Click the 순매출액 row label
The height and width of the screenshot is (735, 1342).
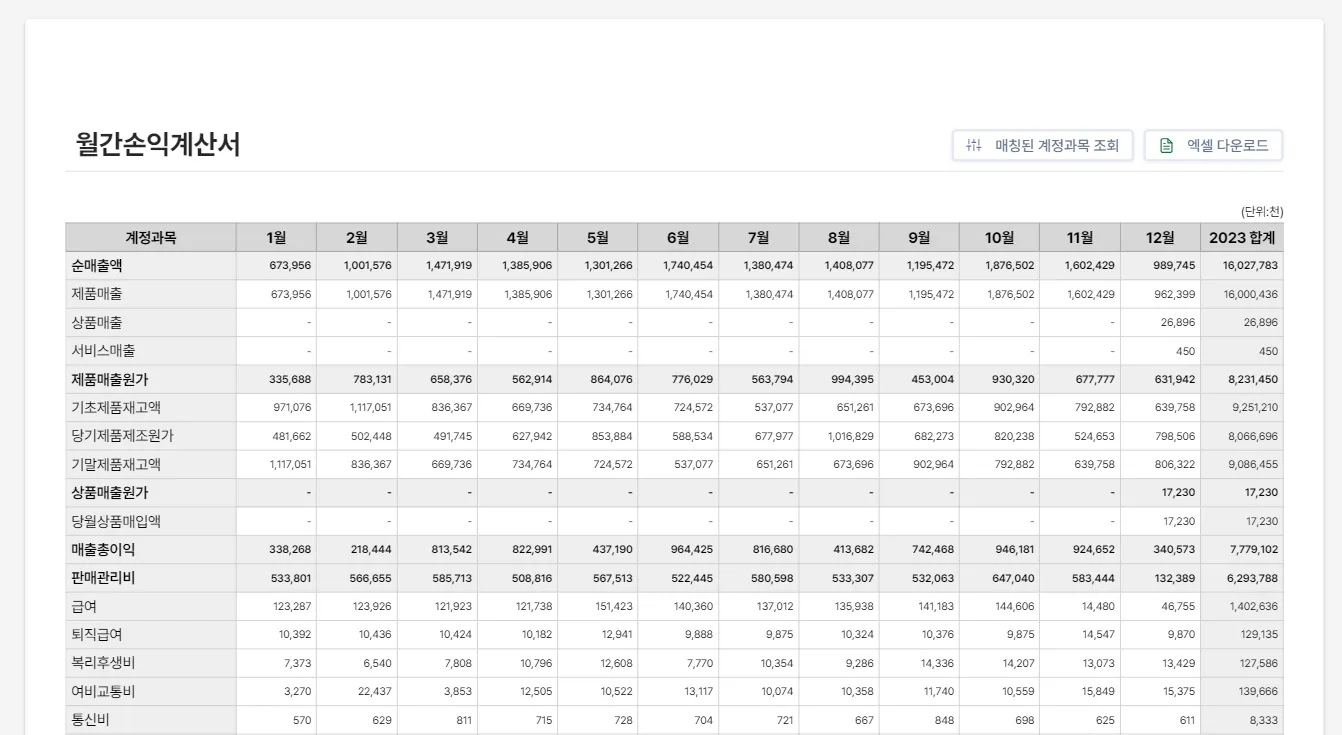coord(97,266)
